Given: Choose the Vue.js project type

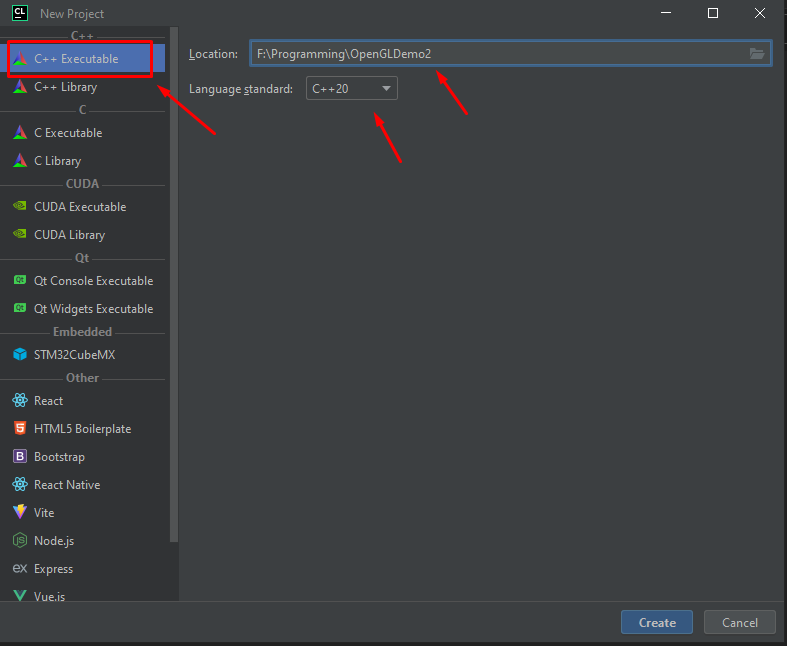Looking at the screenshot, I should 82,594.
